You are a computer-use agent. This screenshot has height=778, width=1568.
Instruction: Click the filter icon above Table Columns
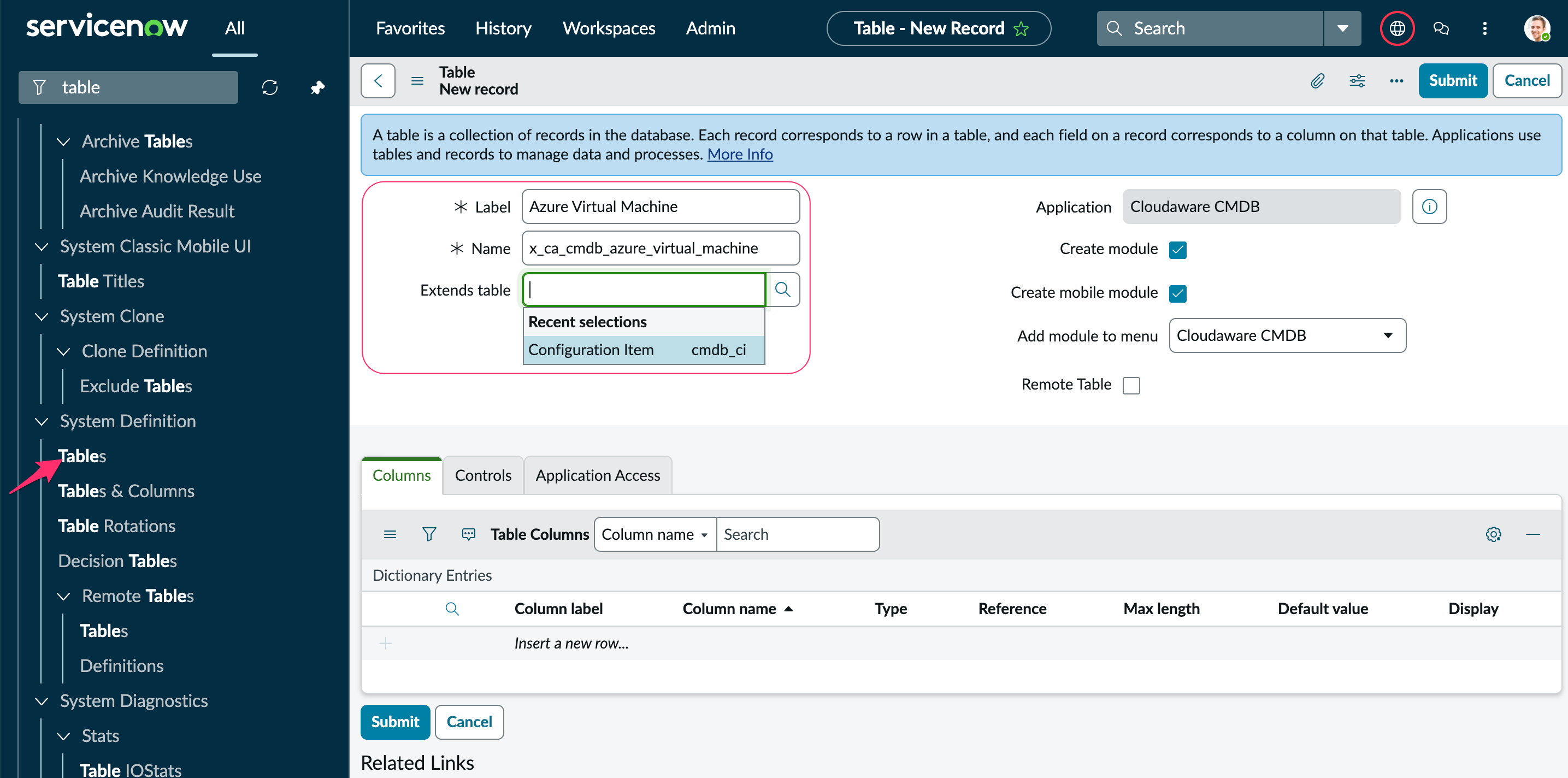pyautogui.click(x=429, y=534)
